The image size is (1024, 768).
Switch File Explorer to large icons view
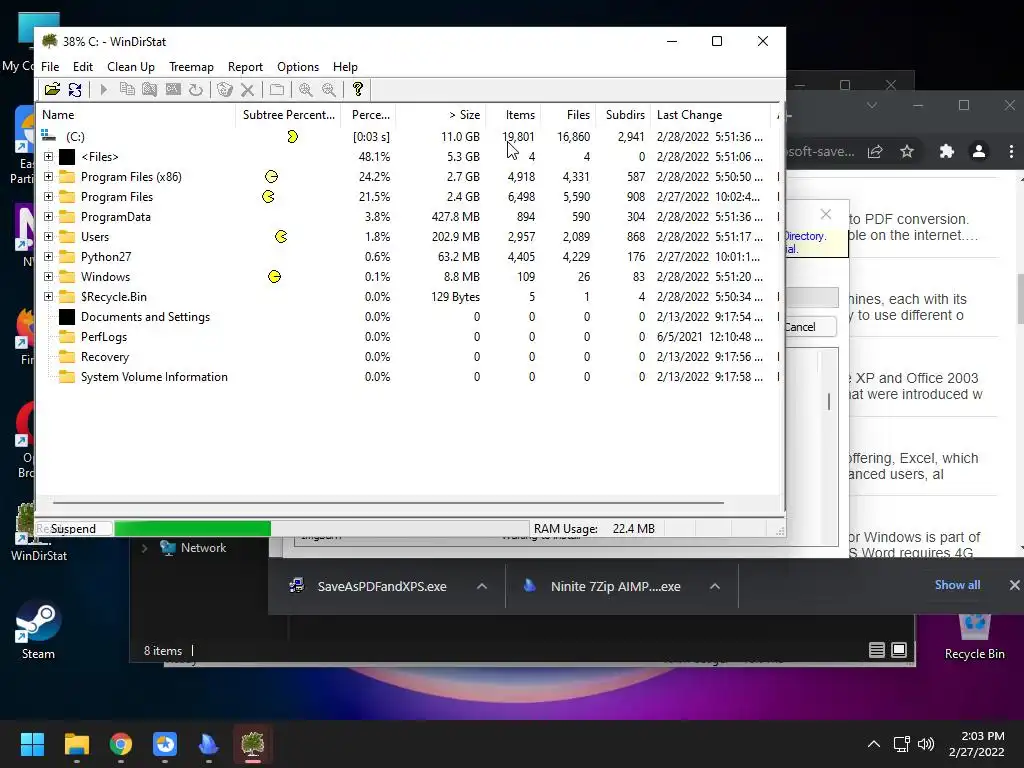pos(899,650)
